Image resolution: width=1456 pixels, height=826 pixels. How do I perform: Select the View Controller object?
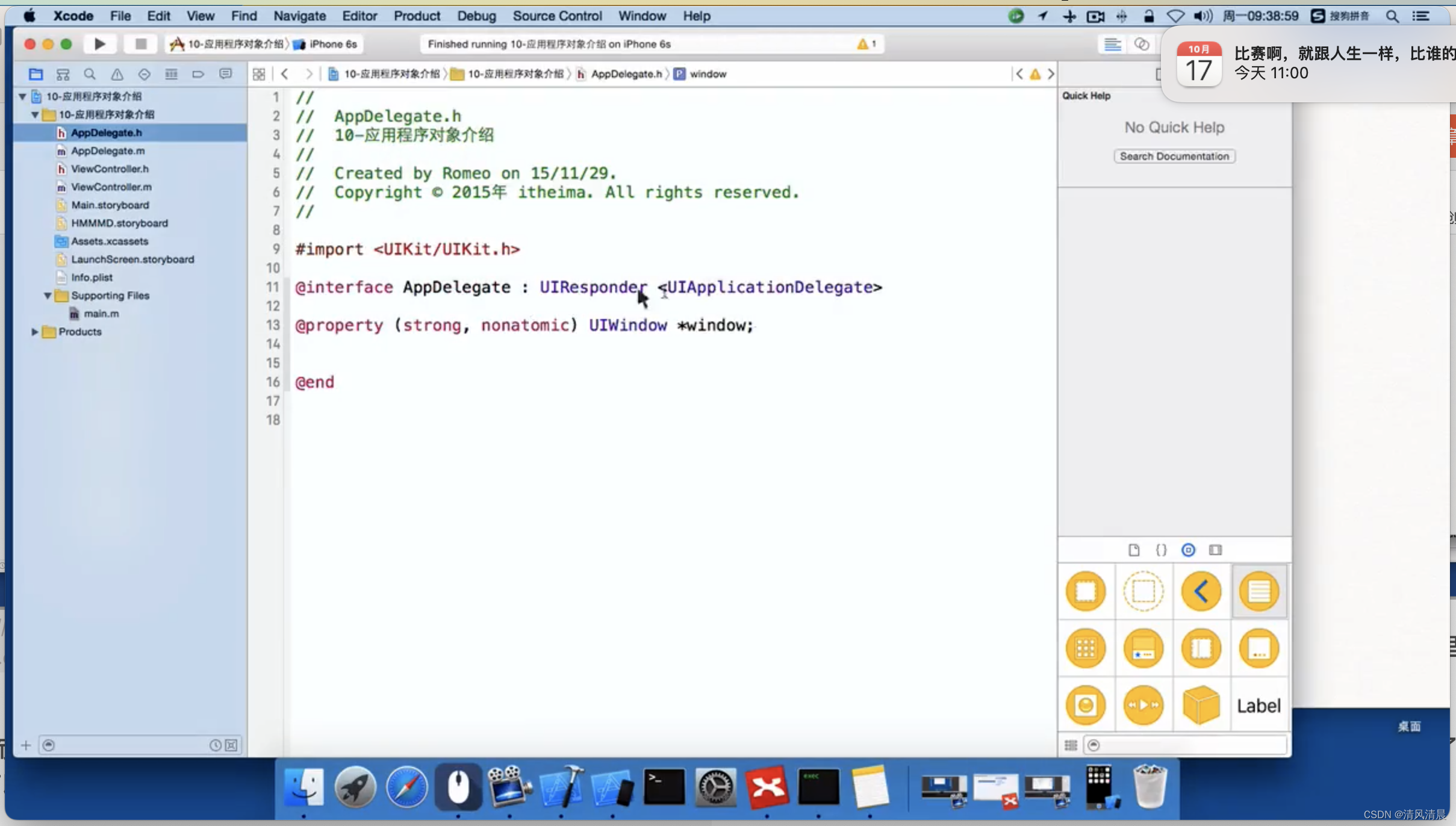(1086, 591)
